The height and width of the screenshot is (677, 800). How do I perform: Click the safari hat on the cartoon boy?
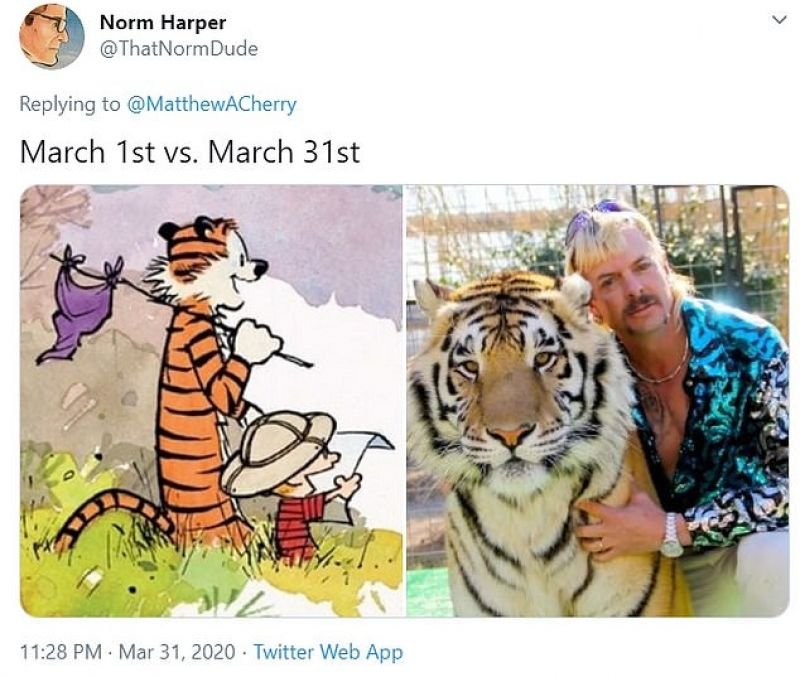click(278, 453)
